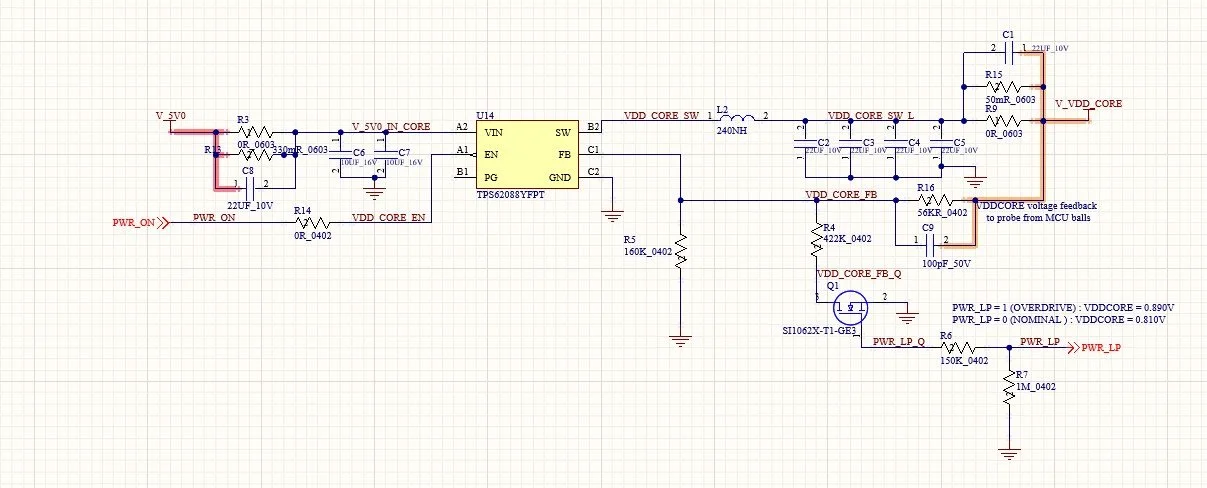
Task: Click the 56KR_0402 value text
Action: (944, 212)
